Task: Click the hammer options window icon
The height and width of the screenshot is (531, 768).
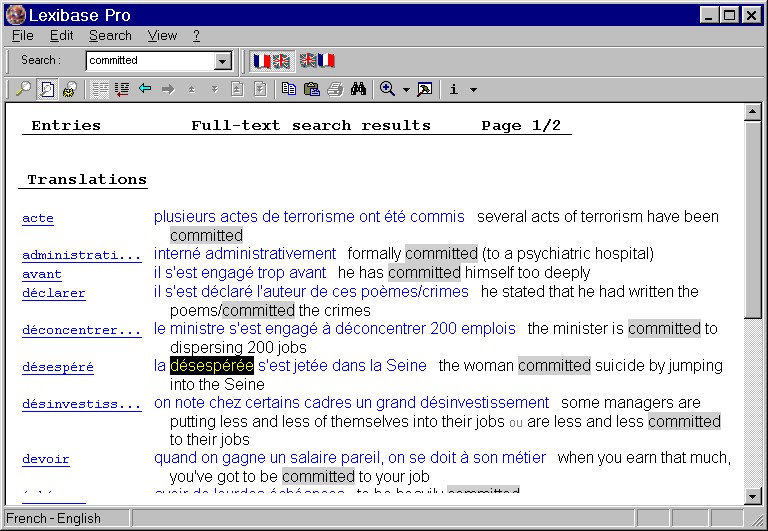Action: pos(425,89)
